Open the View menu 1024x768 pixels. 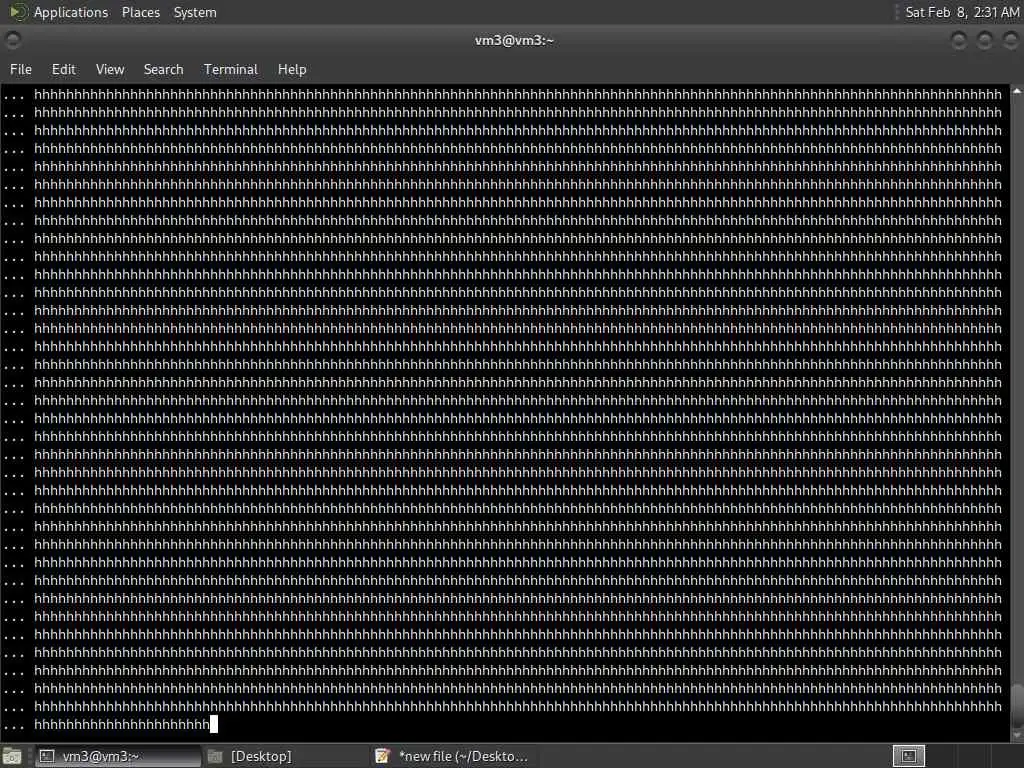pos(110,69)
